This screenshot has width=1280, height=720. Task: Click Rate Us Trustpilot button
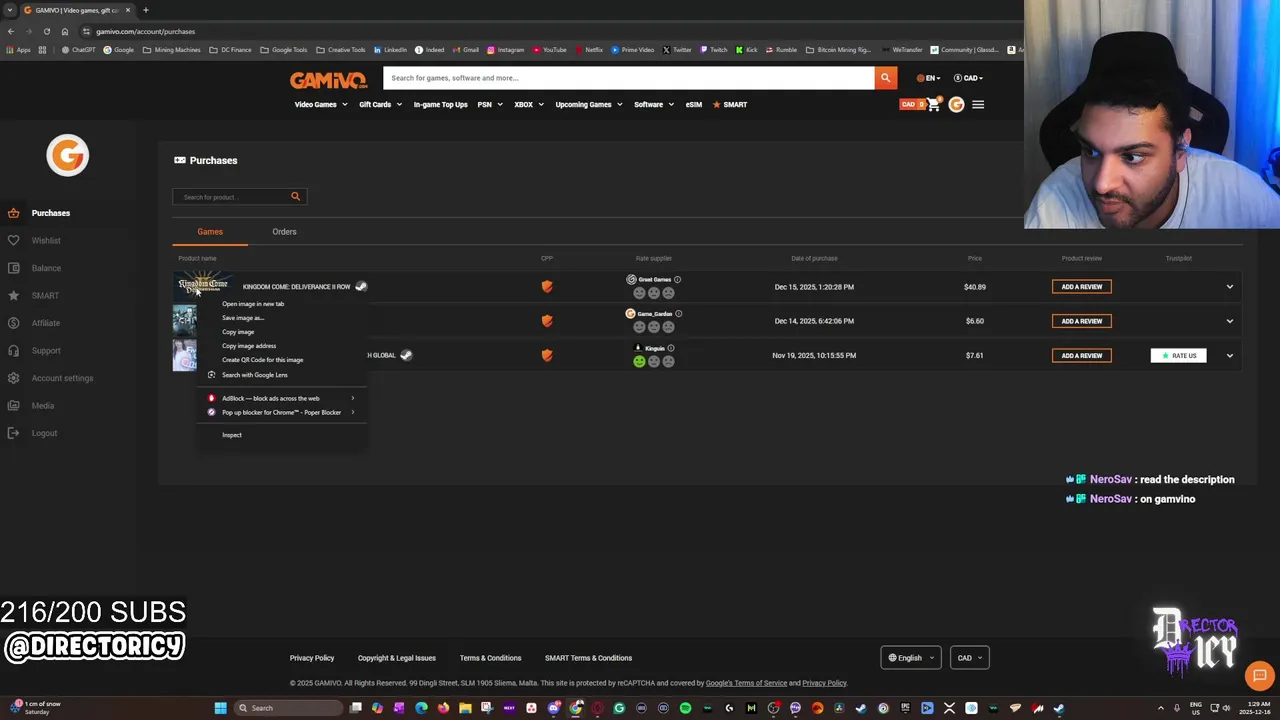pos(1179,355)
